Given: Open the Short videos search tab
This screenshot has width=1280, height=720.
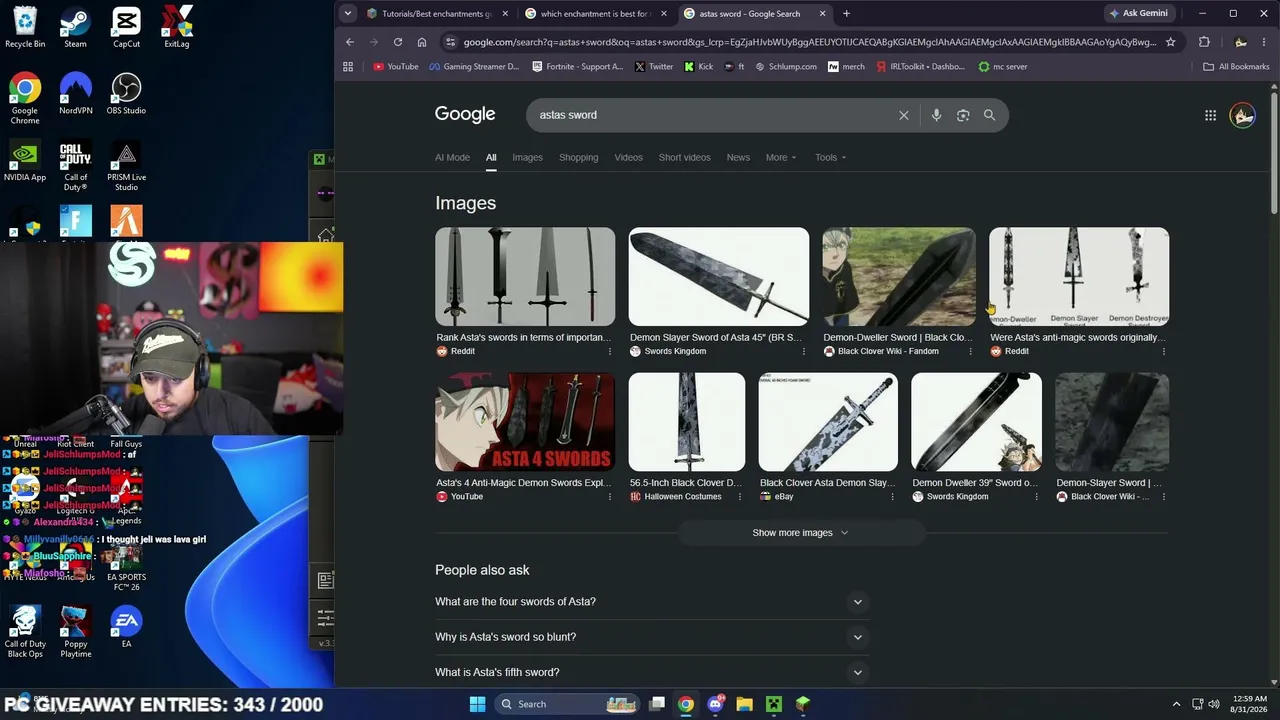Looking at the screenshot, I should point(684,157).
